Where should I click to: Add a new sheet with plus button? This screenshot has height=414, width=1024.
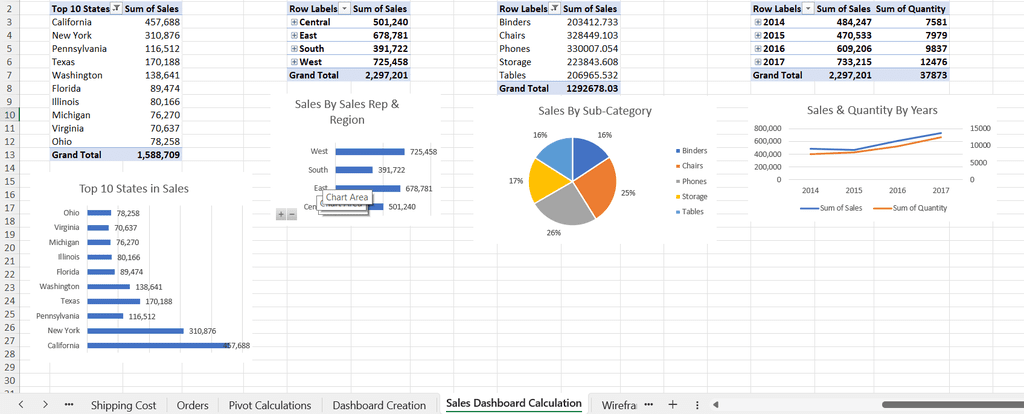(x=673, y=404)
